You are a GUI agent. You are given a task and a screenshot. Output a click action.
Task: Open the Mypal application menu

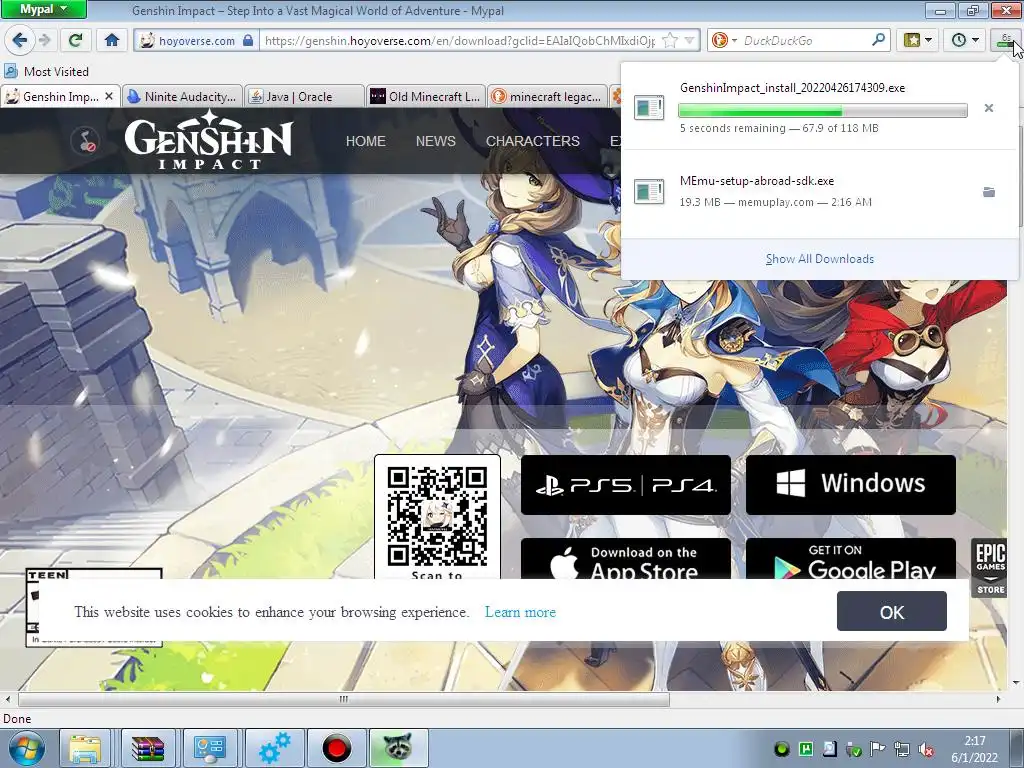click(x=43, y=9)
